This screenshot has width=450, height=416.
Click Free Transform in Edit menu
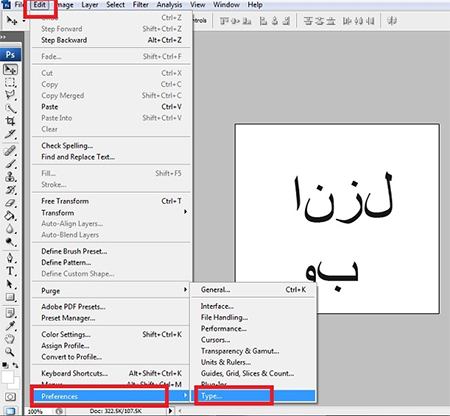[111, 201]
